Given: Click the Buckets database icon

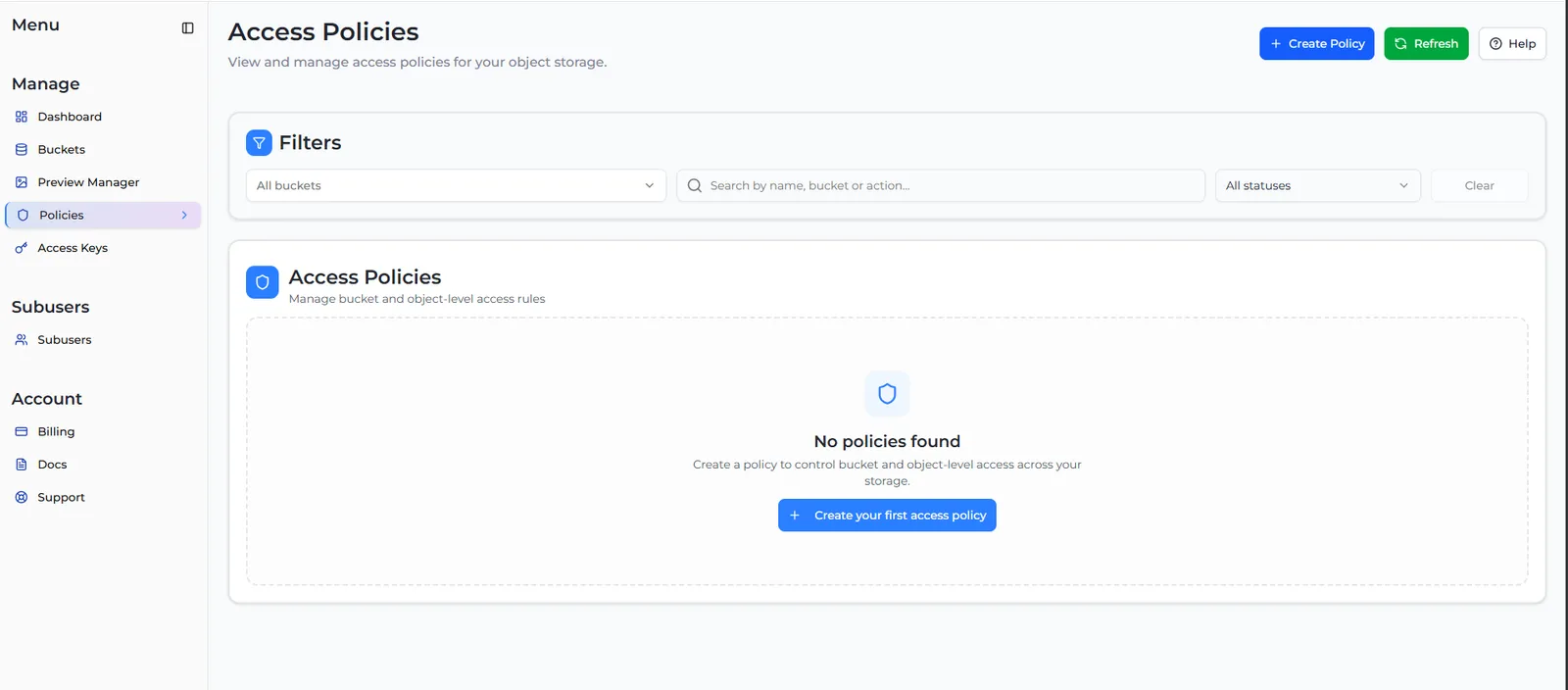Looking at the screenshot, I should pyautogui.click(x=22, y=149).
